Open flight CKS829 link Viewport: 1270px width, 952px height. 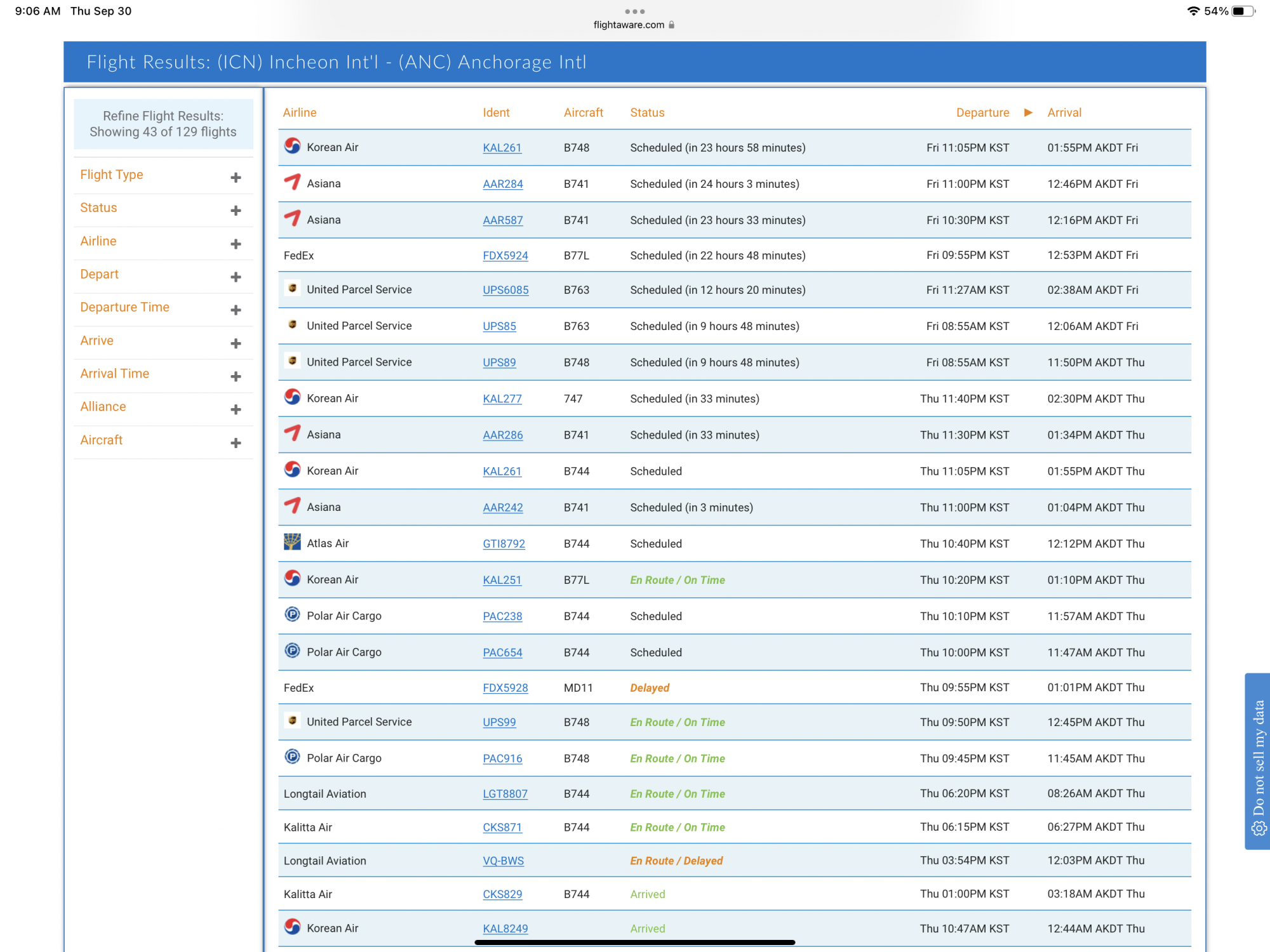pos(502,894)
